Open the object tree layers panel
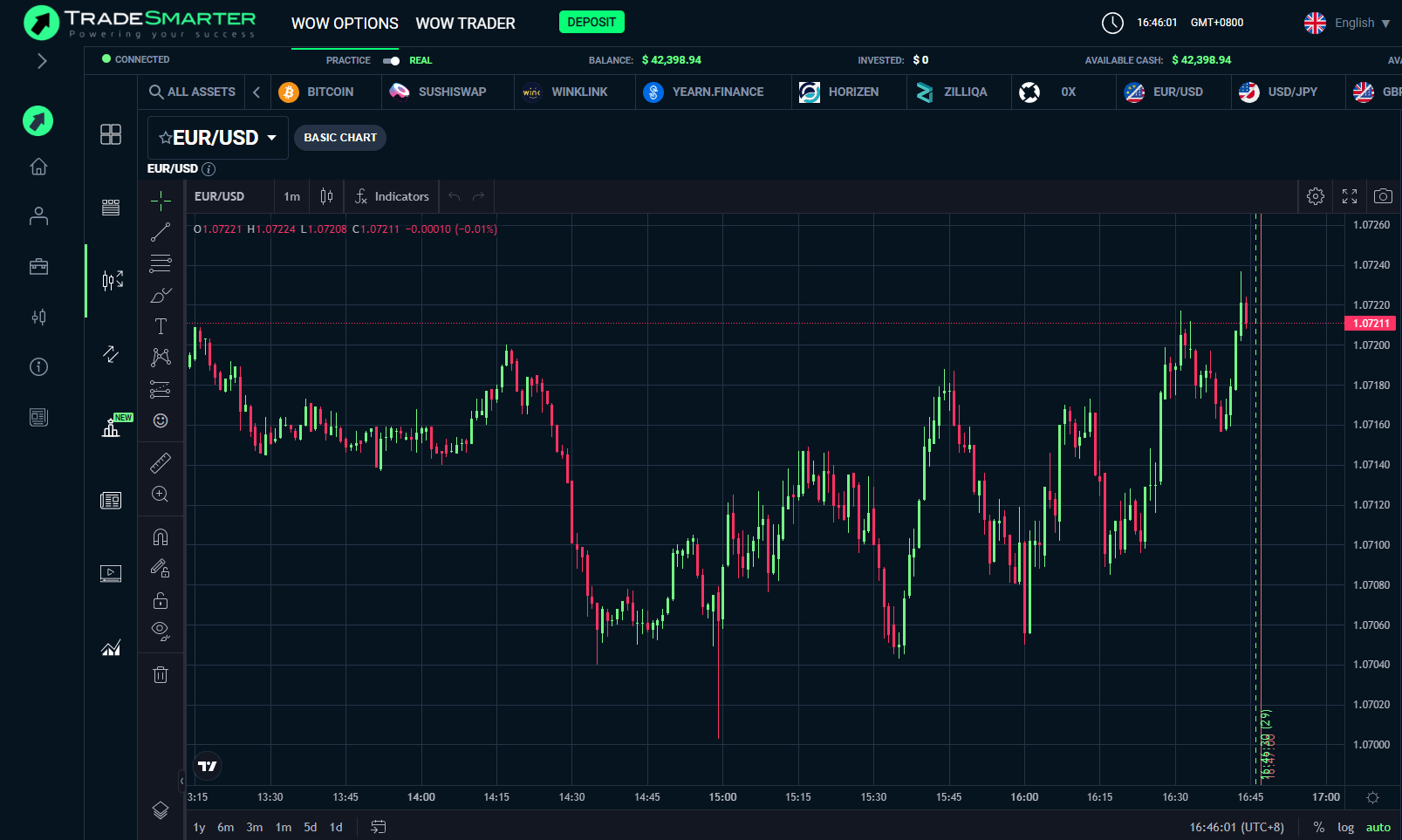This screenshot has width=1402, height=840. 161,810
